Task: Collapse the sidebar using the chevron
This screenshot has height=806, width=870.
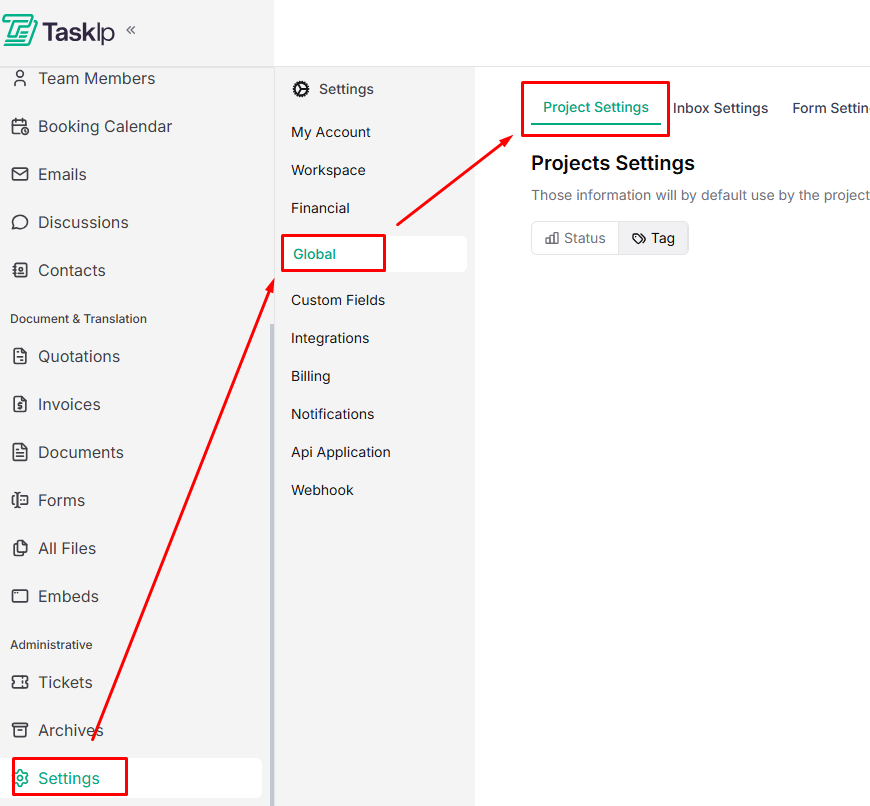Action: pyautogui.click(x=129, y=30)
